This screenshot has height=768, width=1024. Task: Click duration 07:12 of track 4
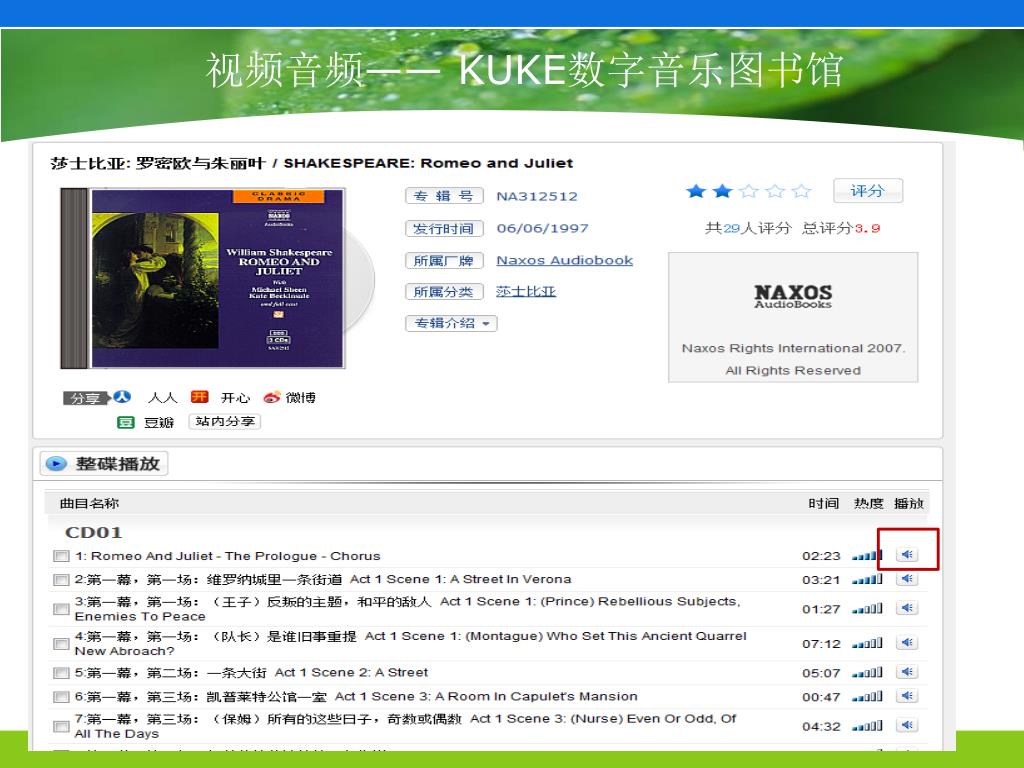821,645
